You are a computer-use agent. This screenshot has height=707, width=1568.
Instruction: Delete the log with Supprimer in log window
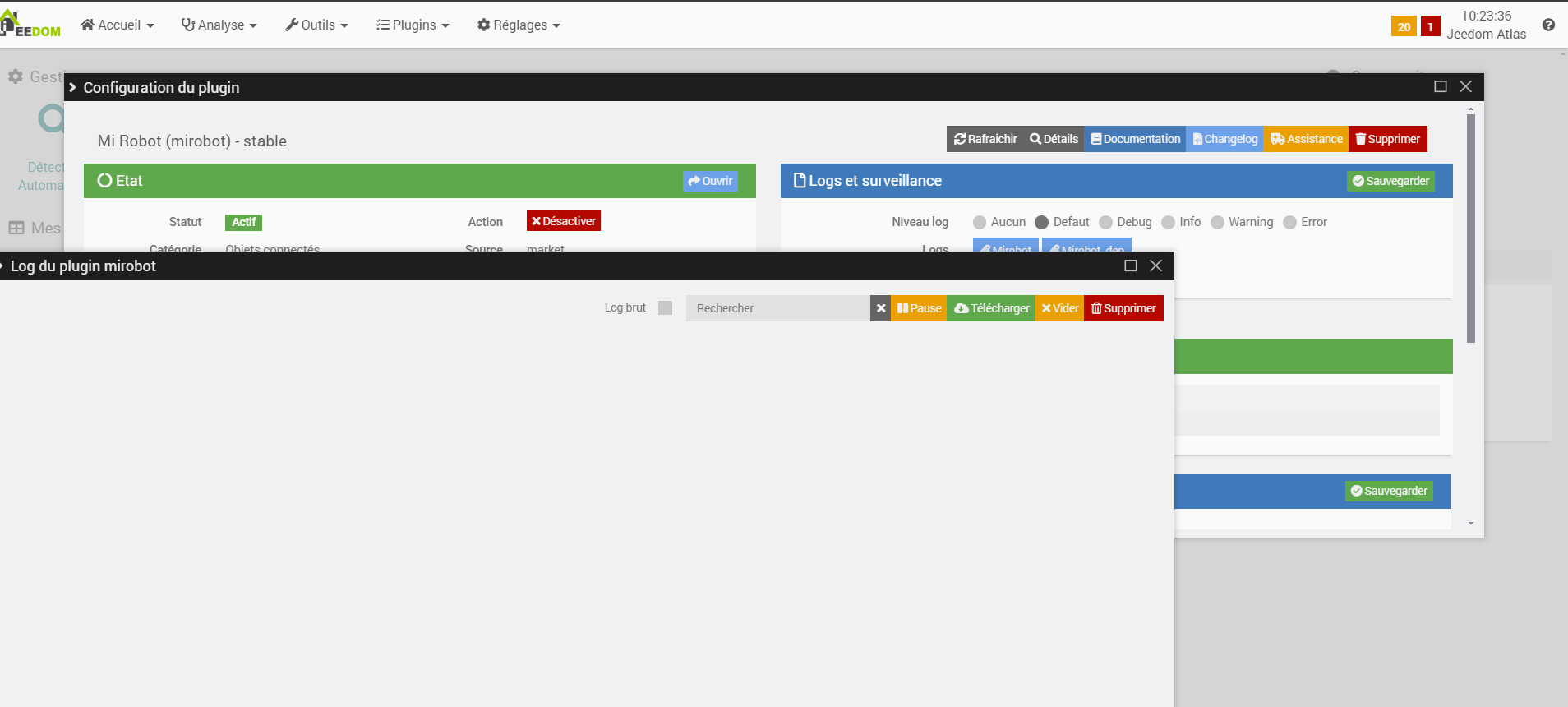click(x=1123, y=308)
